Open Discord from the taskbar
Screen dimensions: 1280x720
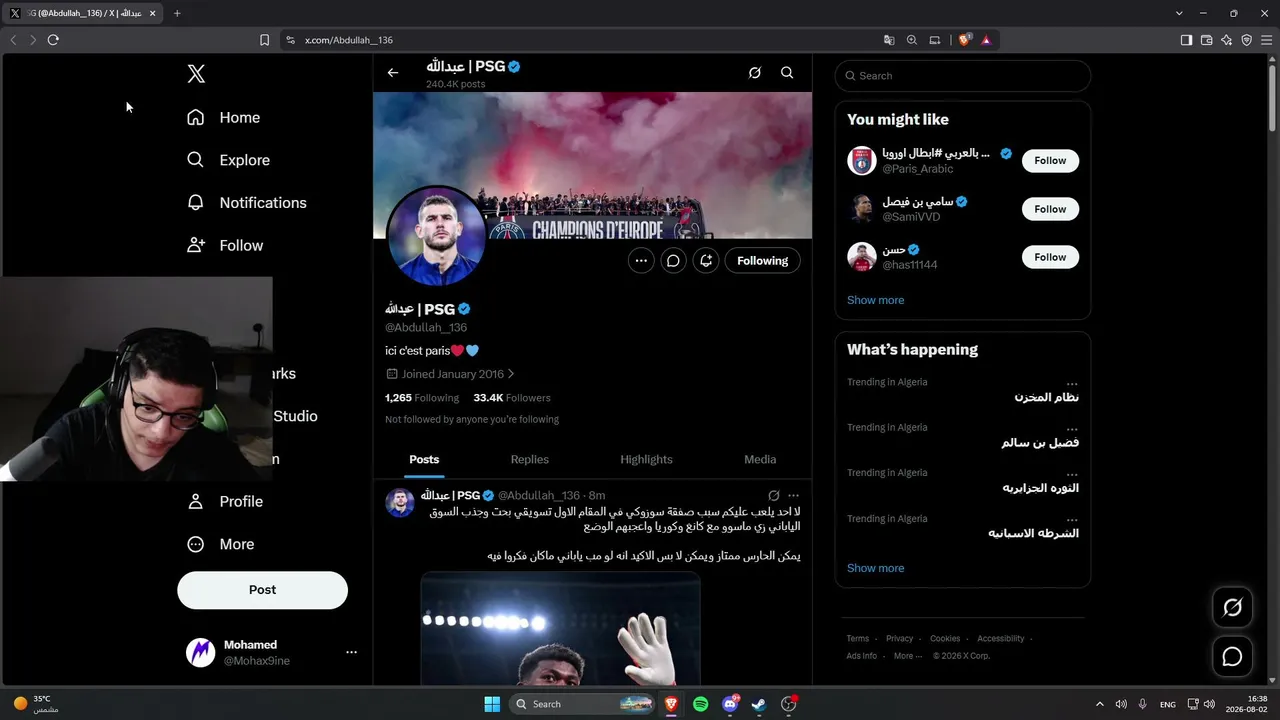730,704
